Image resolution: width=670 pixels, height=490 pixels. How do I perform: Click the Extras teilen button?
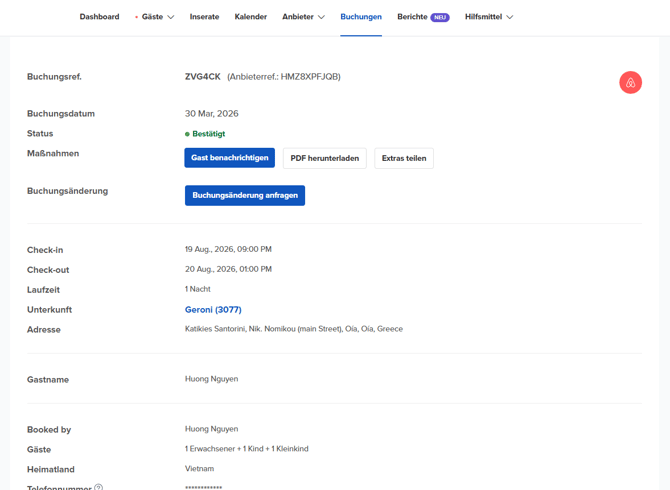click(x=404, y=158)
